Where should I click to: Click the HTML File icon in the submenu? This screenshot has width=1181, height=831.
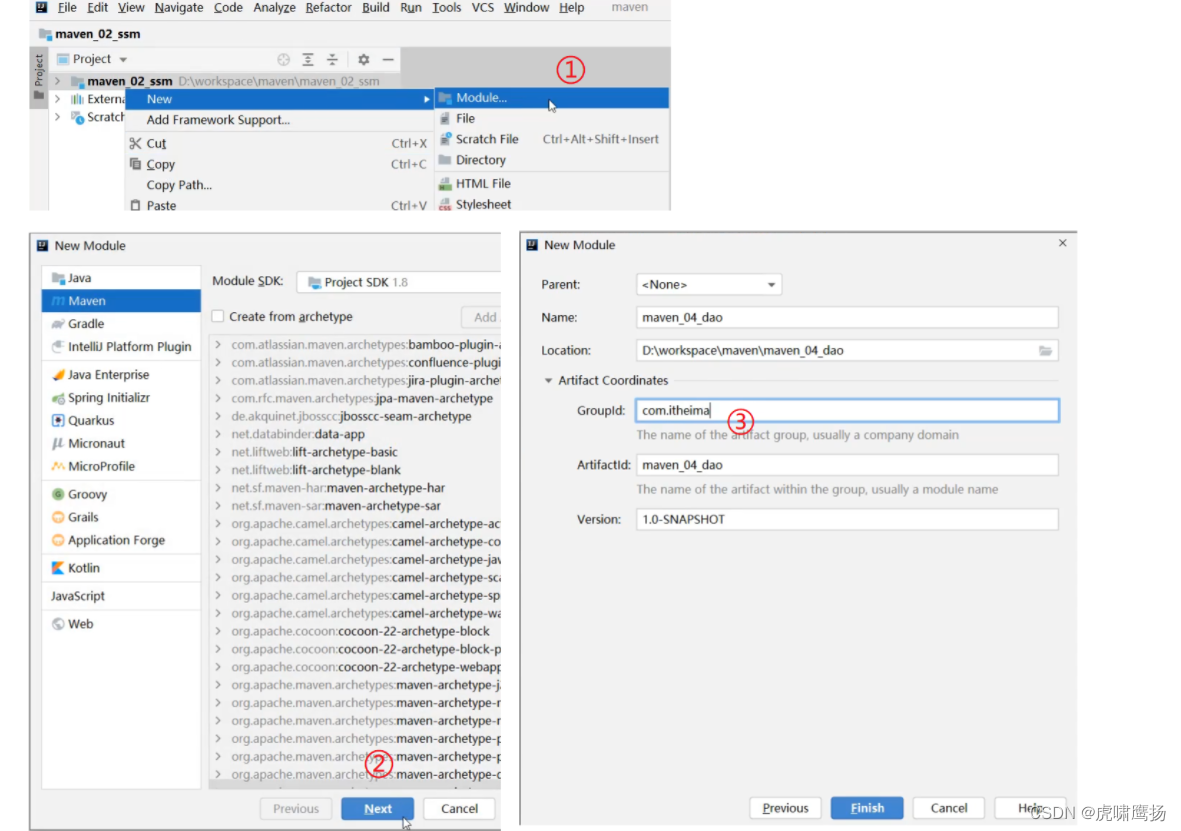(x=446, y=183)
